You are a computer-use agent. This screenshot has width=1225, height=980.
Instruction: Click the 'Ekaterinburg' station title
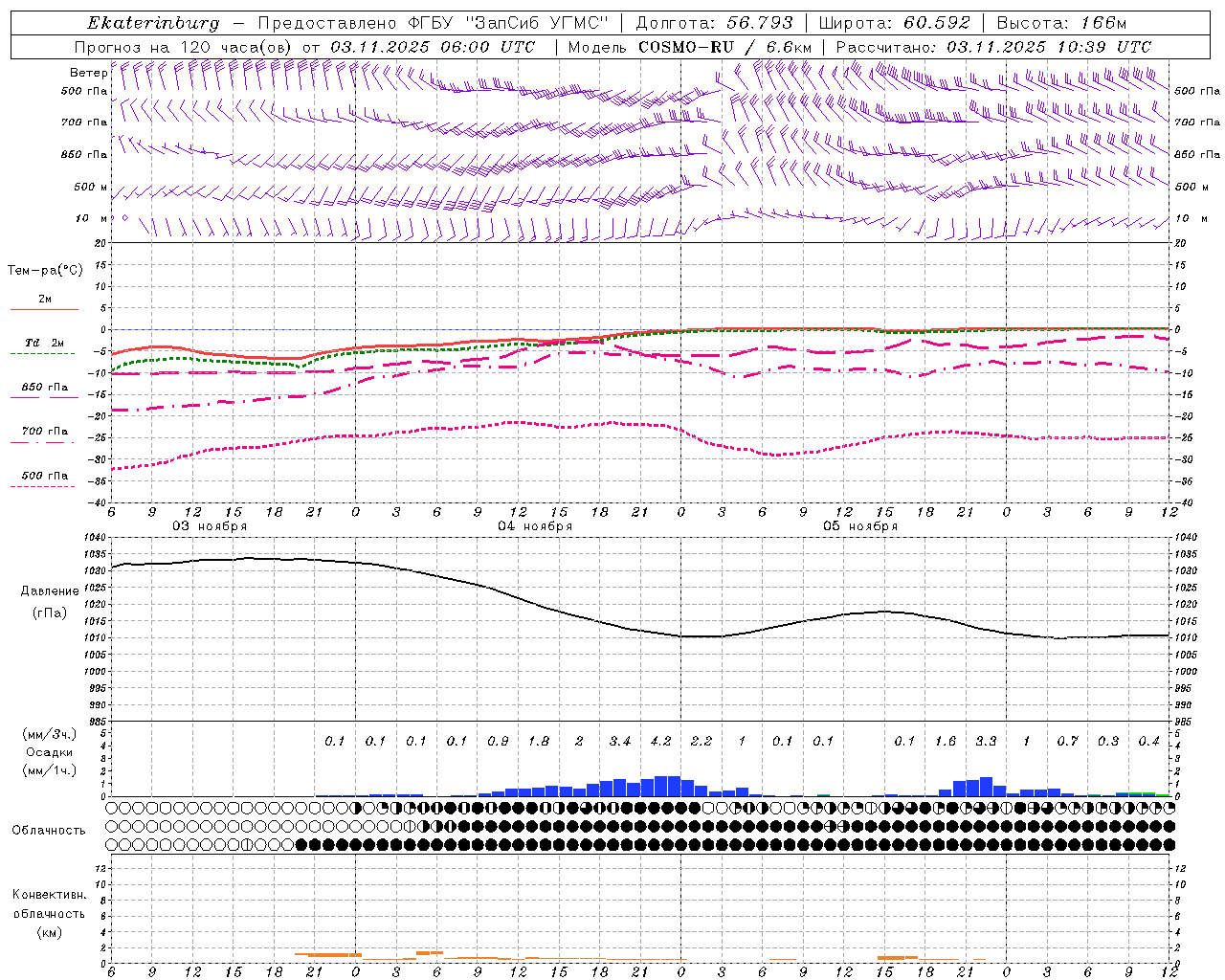pyautogui.click(x=153, y=23)
